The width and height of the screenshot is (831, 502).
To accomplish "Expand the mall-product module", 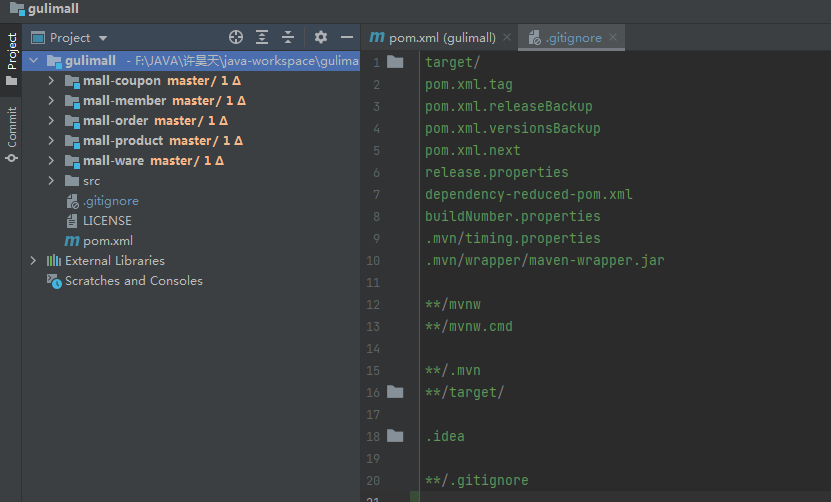I will coord(51,140).
